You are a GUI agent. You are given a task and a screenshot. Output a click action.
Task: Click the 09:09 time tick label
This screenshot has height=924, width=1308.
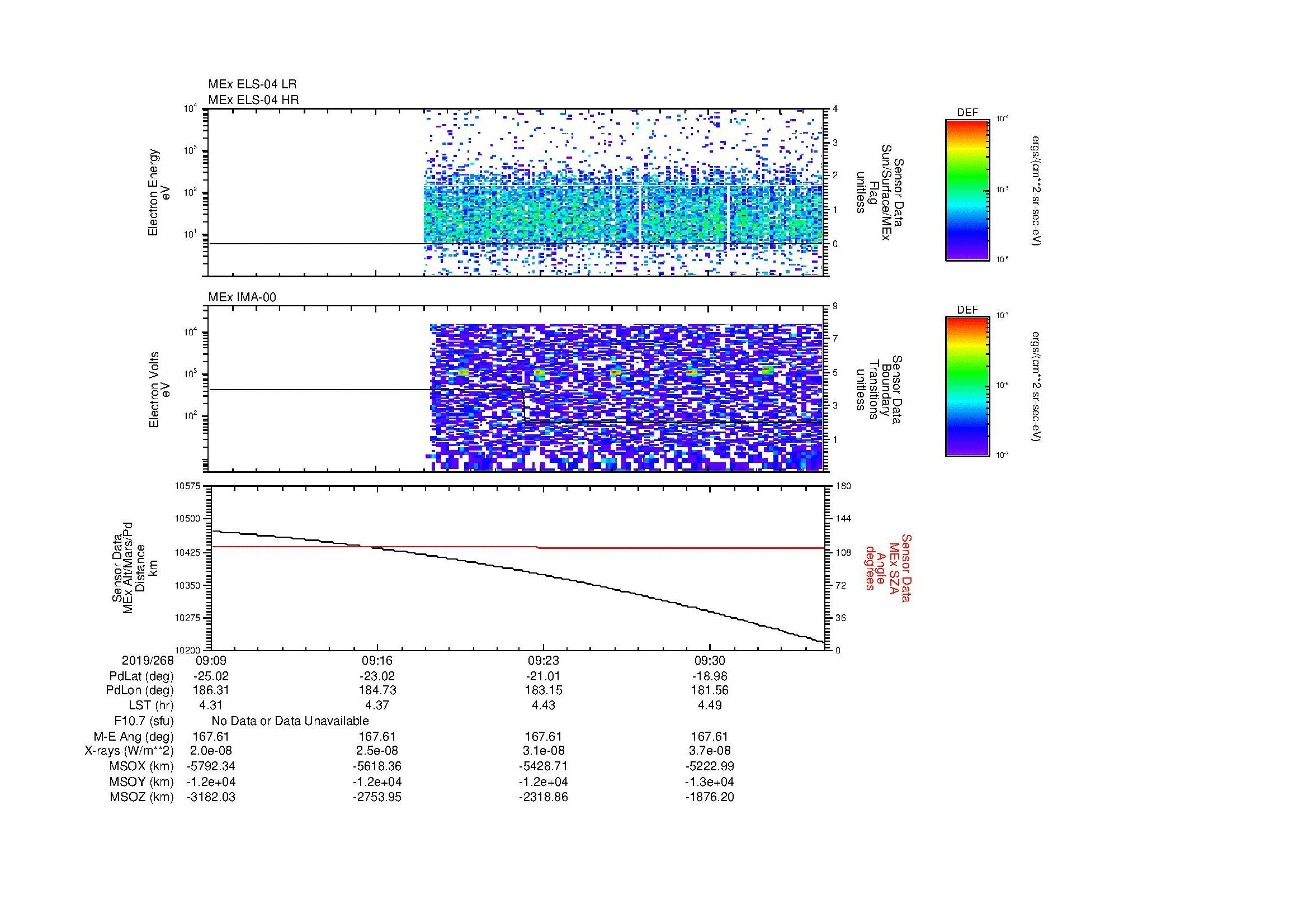click(211, 660)
